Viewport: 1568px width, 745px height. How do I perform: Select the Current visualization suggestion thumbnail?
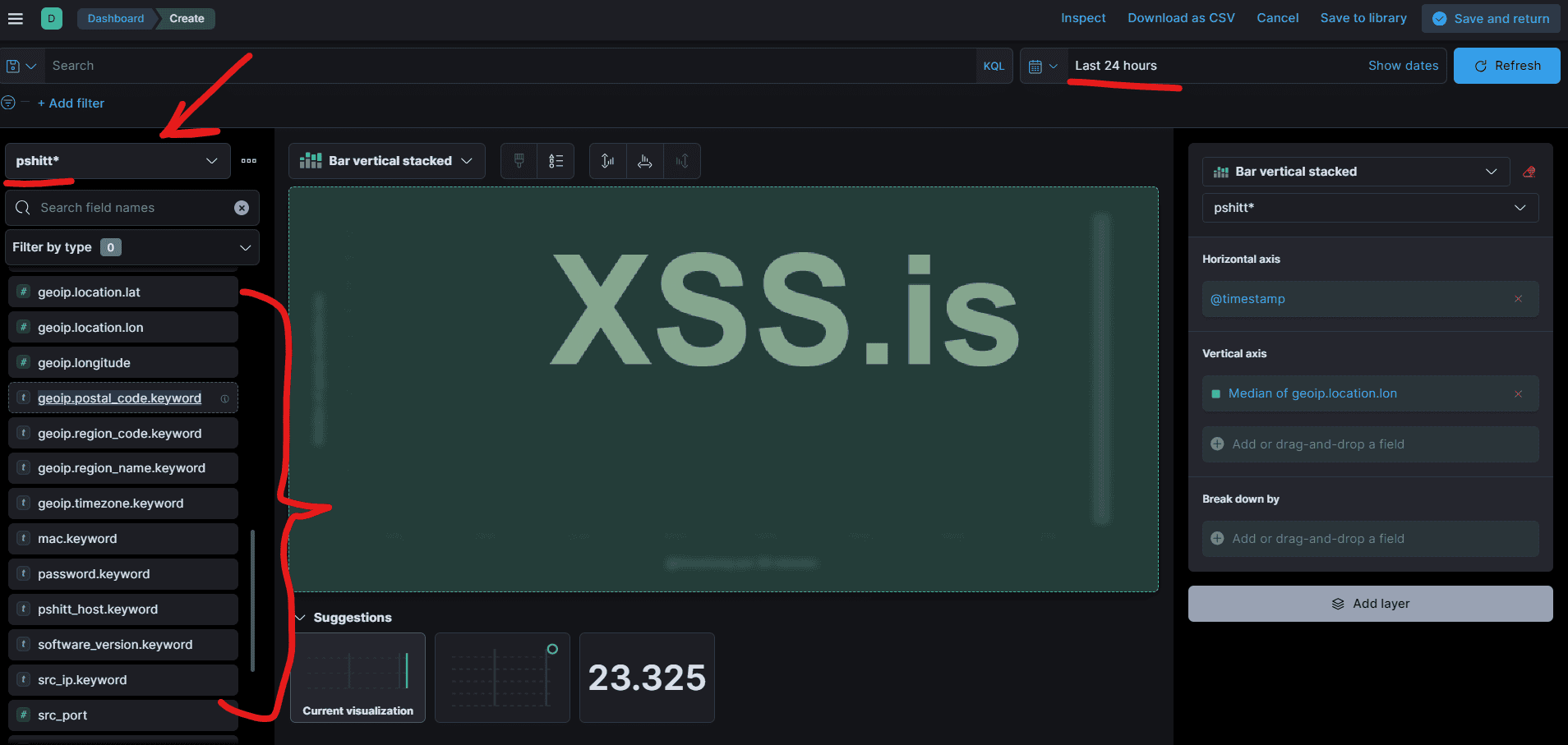click(358, 678)
